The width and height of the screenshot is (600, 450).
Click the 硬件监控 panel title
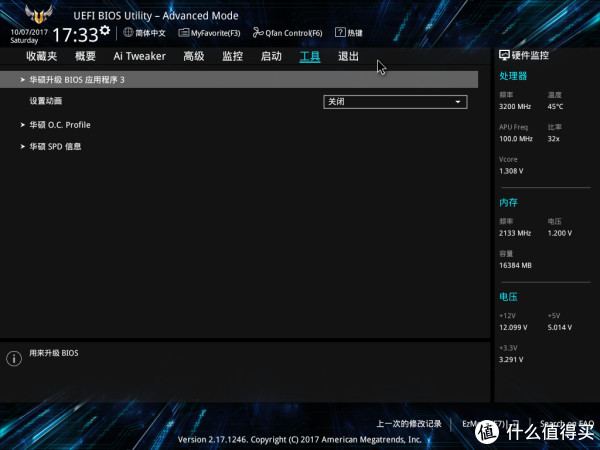point(530,55)
